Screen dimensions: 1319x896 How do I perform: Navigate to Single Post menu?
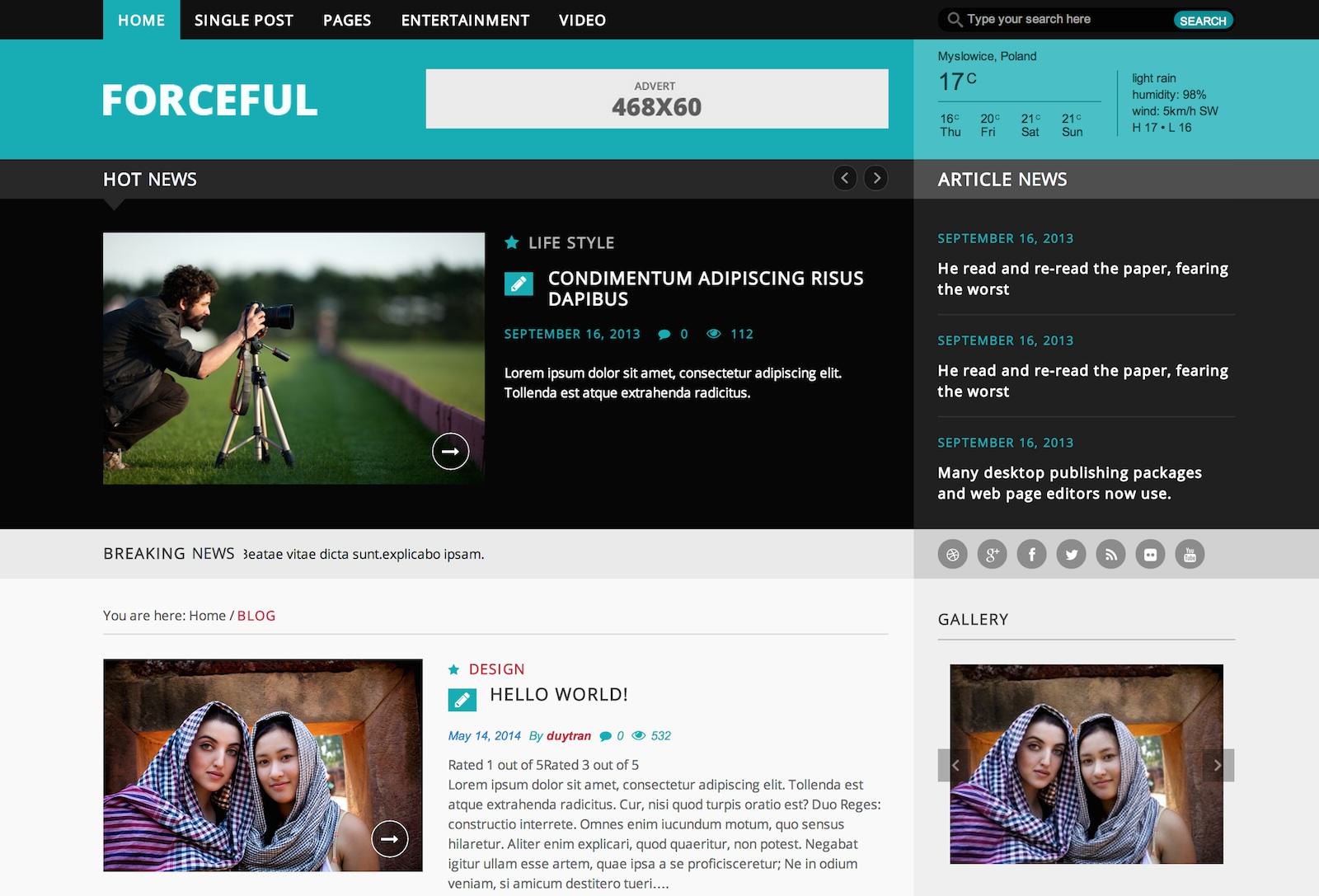pyautogui.click(x=243, y=20)
